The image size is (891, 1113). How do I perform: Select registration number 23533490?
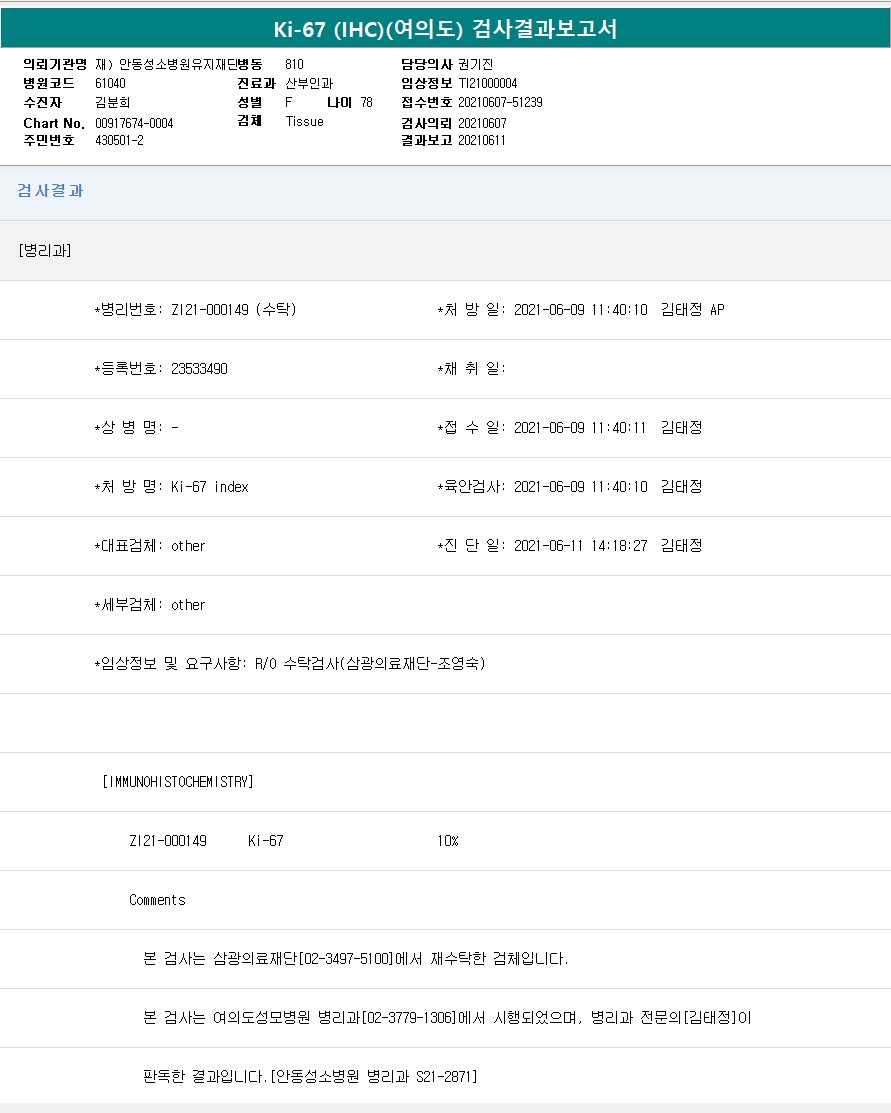pos(199,369)
